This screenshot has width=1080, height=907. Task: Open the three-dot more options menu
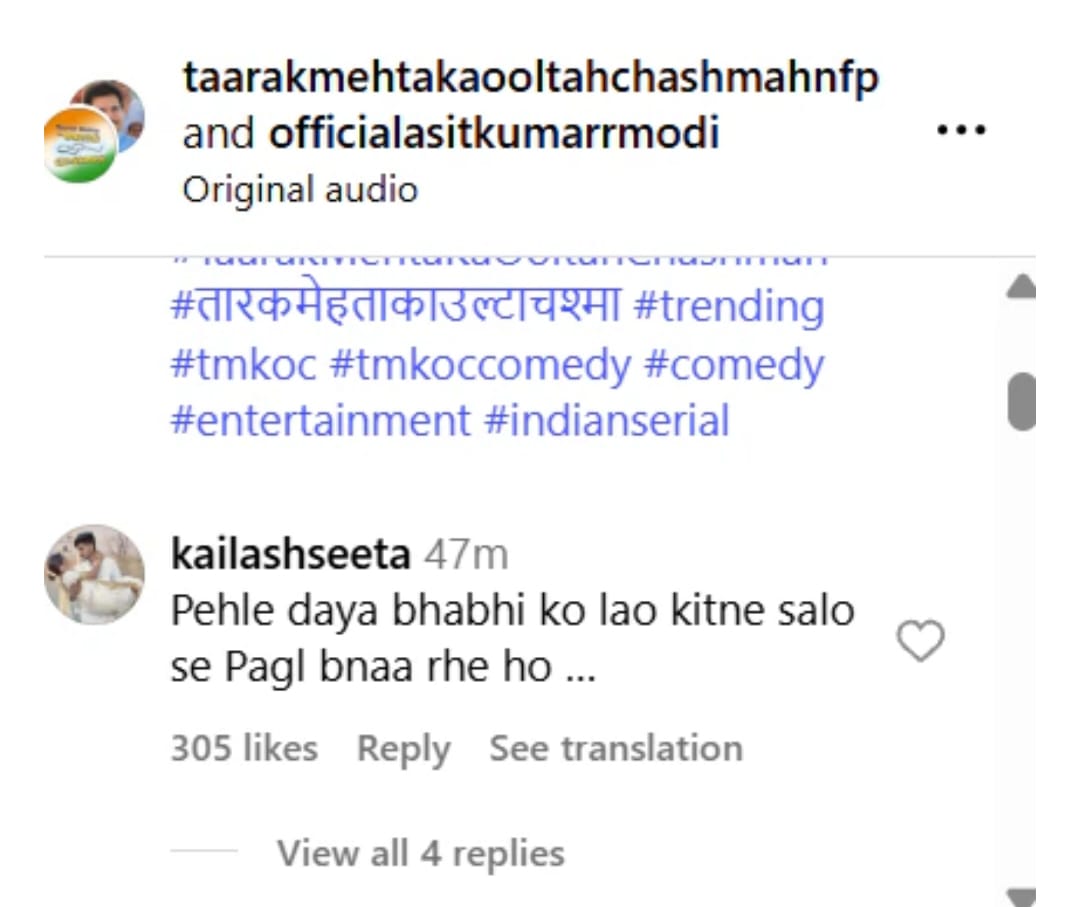coord(961,131)
